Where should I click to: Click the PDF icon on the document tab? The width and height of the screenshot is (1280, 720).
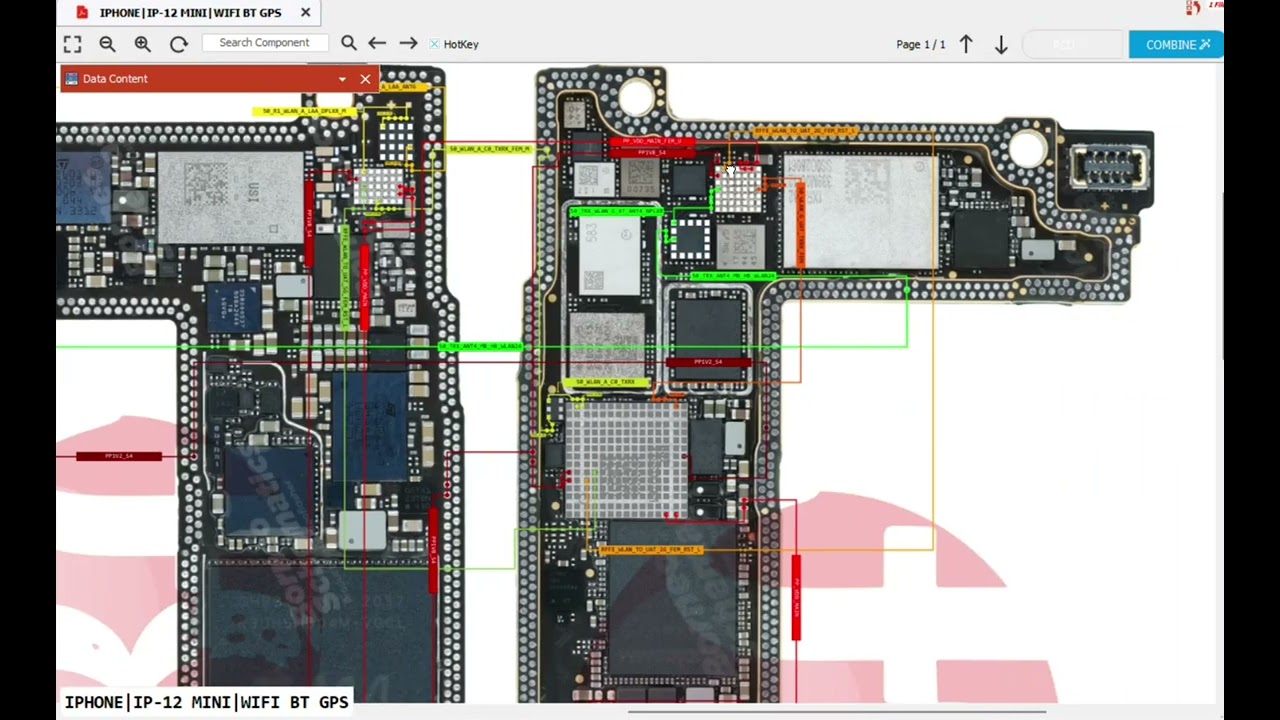82,13
